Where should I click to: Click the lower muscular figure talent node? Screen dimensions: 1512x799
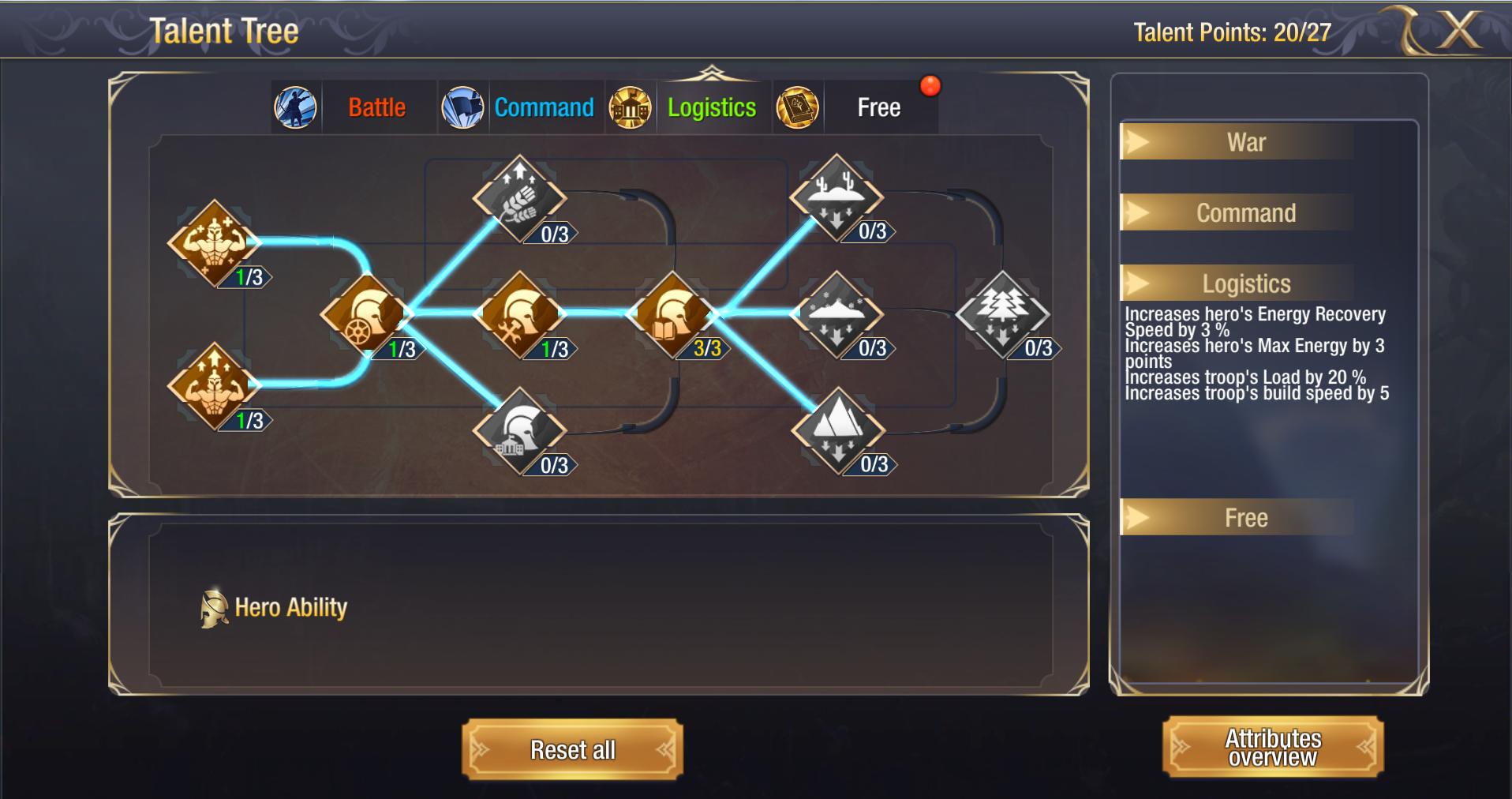pyautogui.click(x=215, y=385)
